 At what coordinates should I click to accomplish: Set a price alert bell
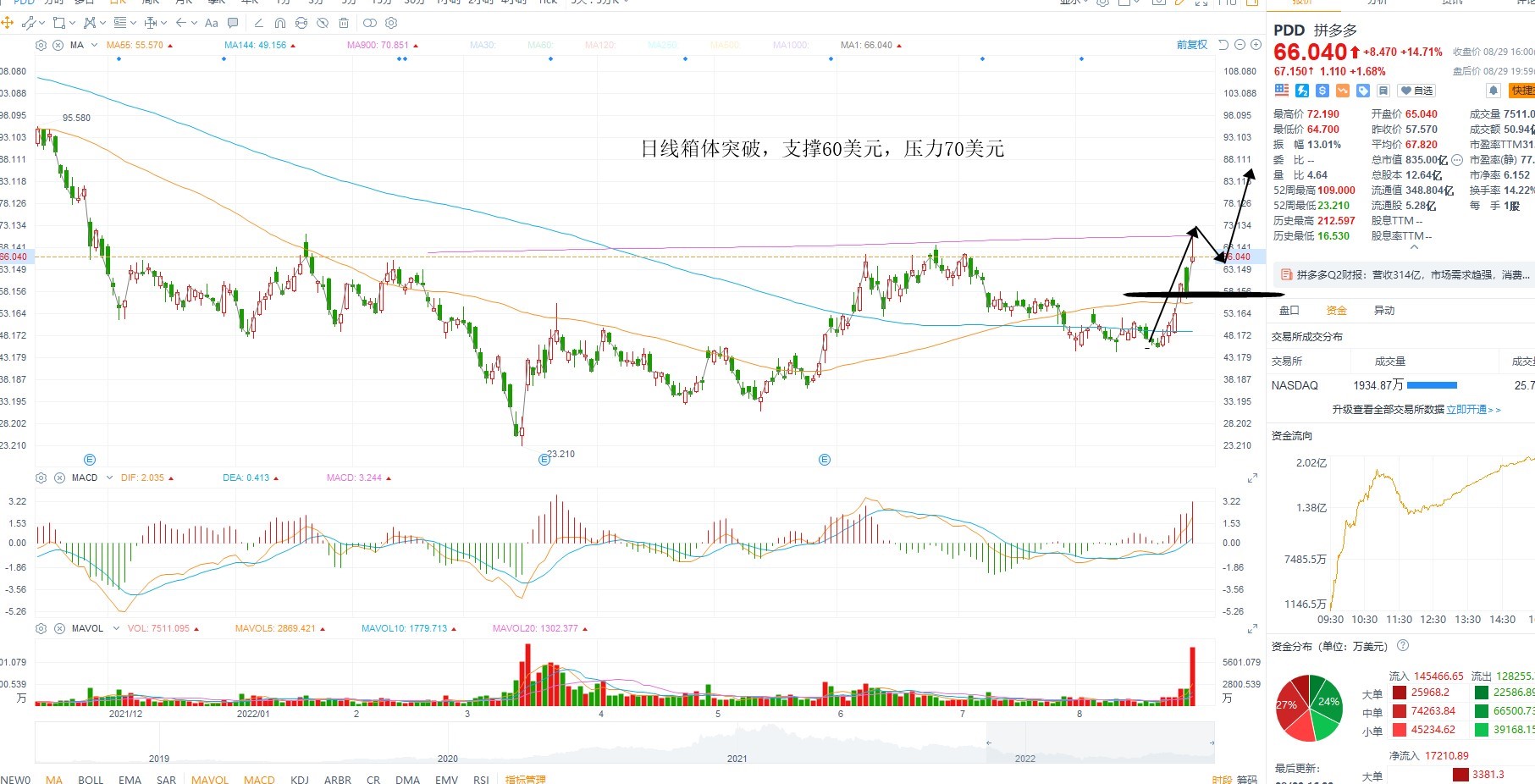(x=1494, y=91)
